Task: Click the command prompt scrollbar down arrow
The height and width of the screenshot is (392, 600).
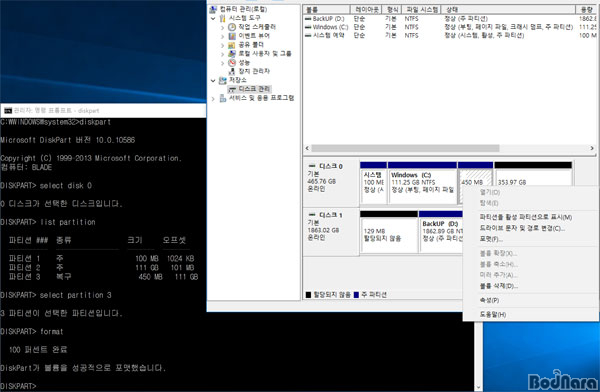Action: pos(478,387)
